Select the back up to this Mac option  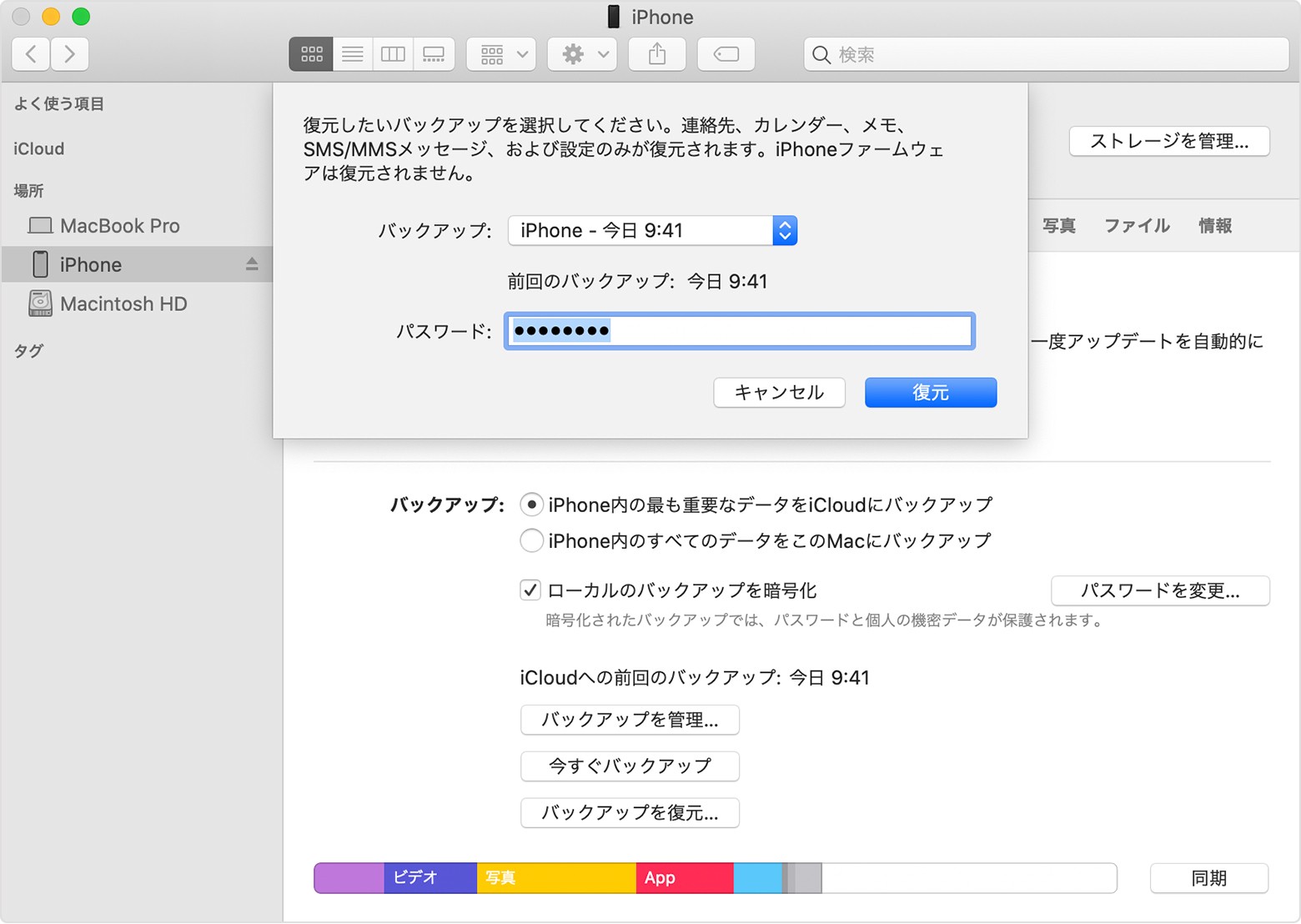[531, 541]
